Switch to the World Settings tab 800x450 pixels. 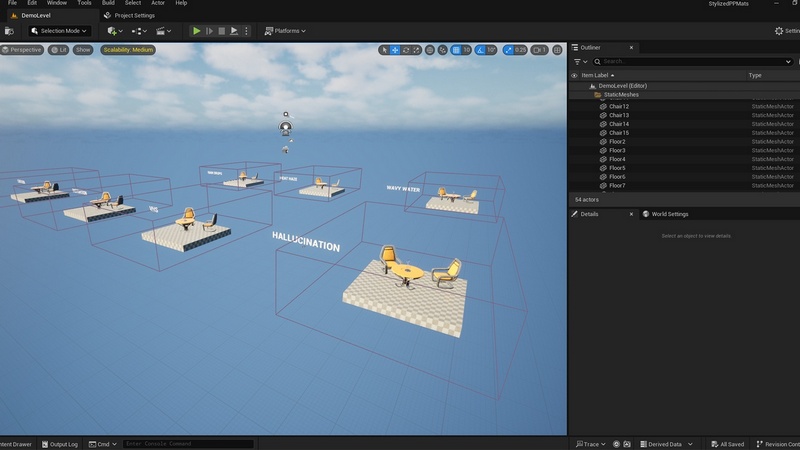[667, 214]
